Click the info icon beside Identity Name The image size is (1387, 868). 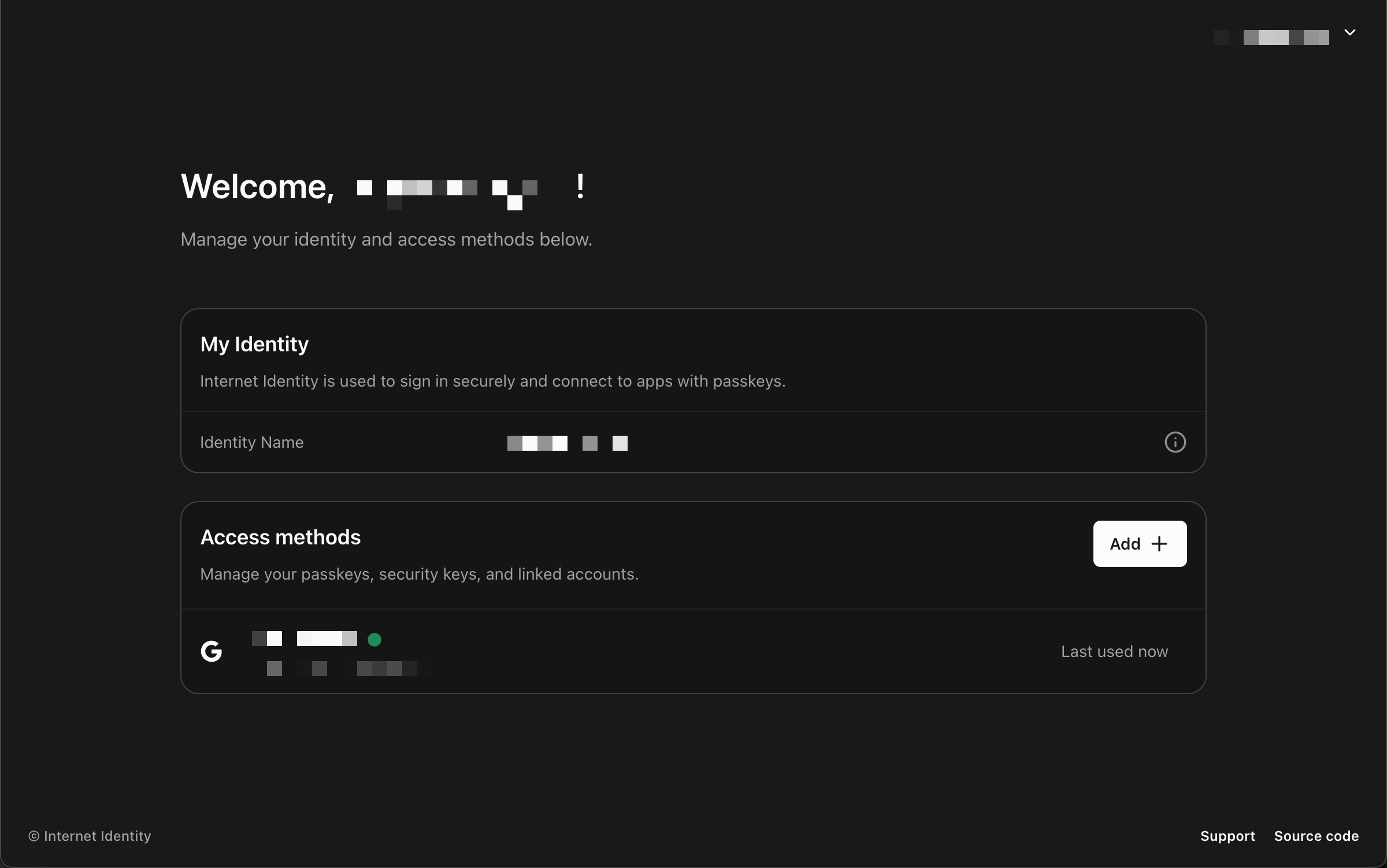[1175, 442]
